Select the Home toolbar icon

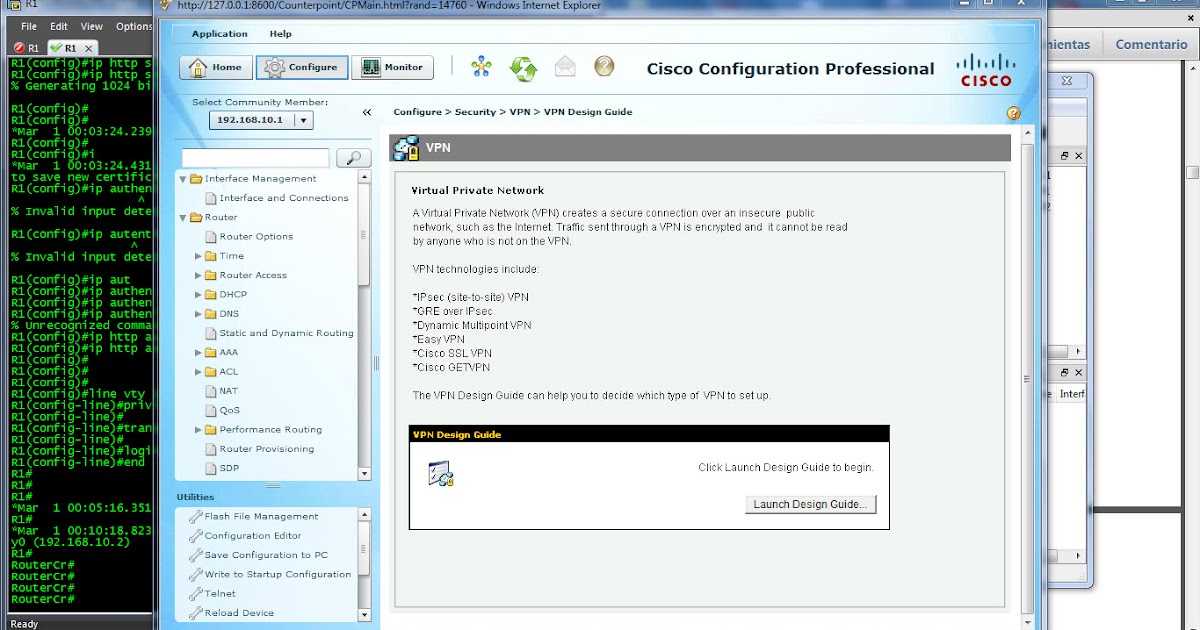(214, 67)
